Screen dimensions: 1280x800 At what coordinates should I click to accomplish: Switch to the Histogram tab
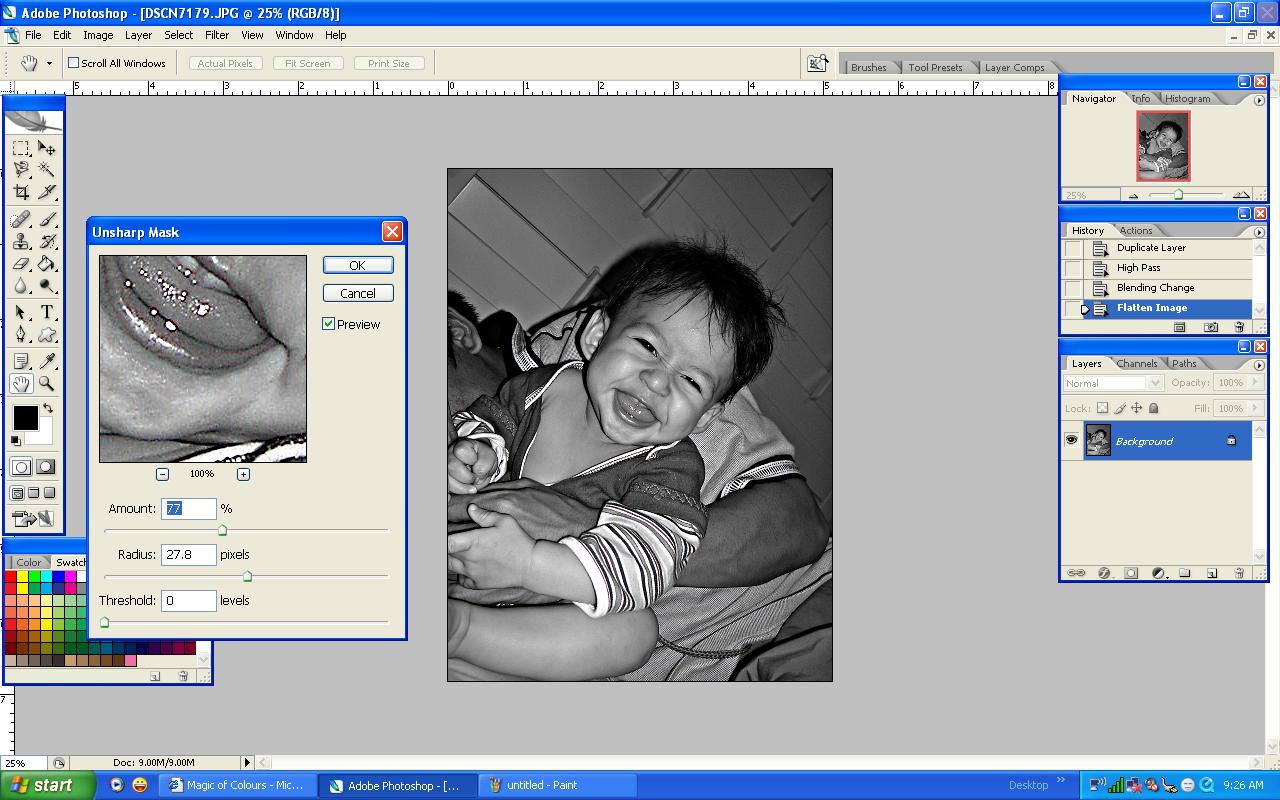[x=1187, y=98]
